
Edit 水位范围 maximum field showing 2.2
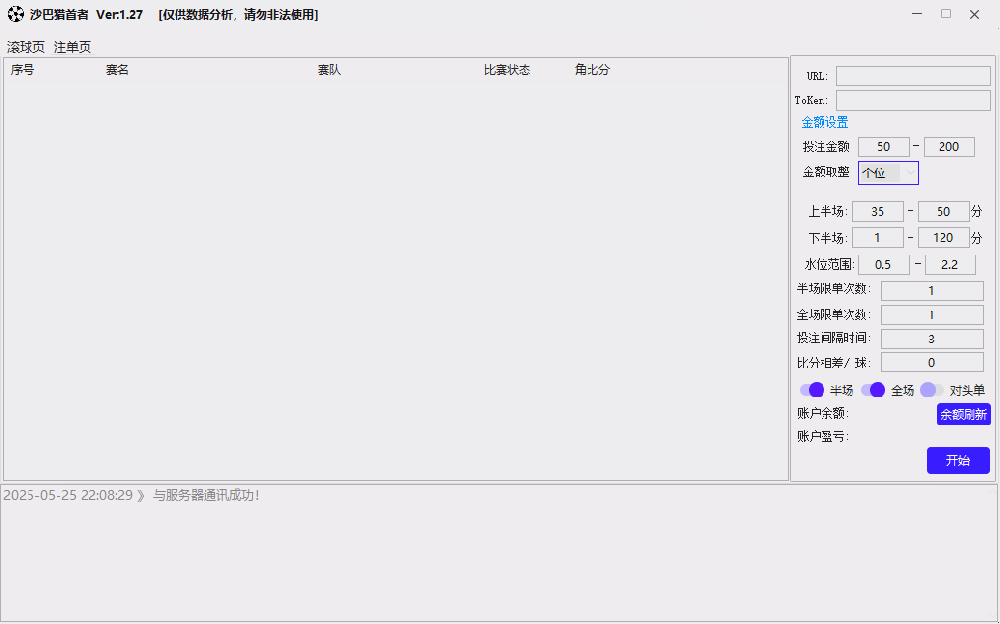tap(950, 264)
